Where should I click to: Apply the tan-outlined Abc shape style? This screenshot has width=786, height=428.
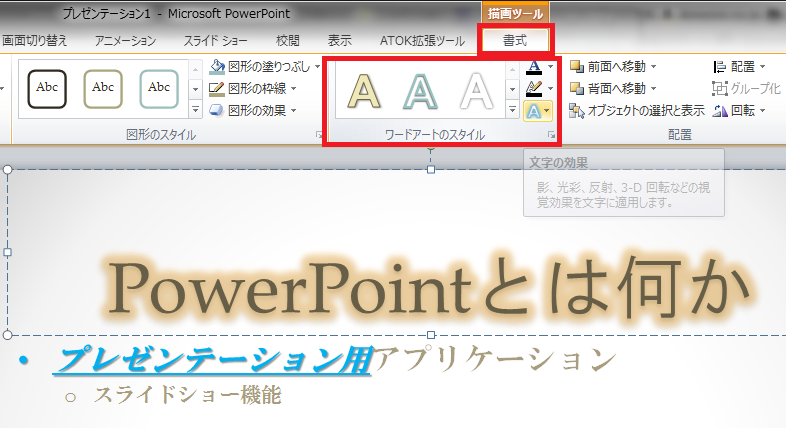tap(103, 89)
